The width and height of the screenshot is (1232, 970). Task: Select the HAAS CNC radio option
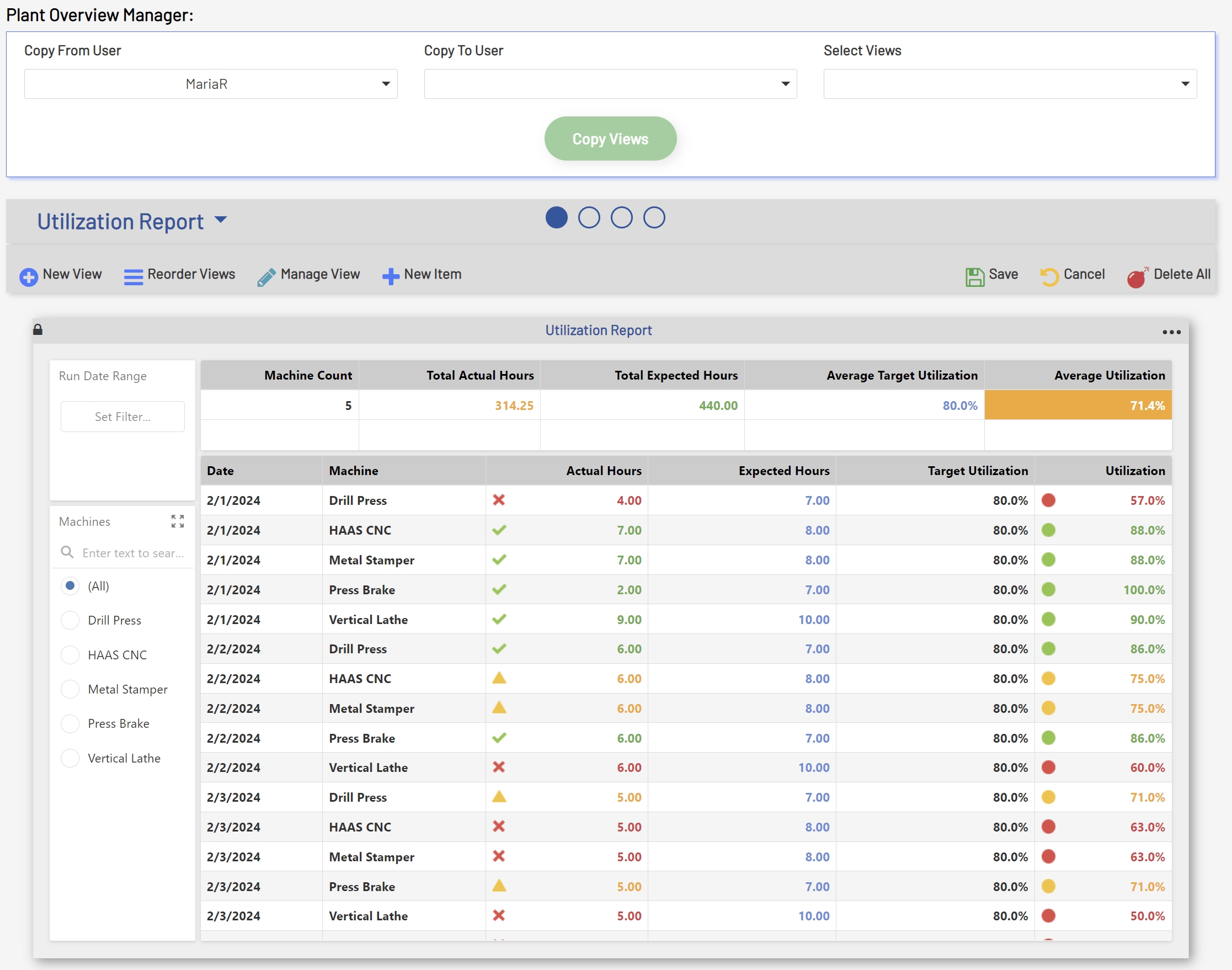coord(70,655)
